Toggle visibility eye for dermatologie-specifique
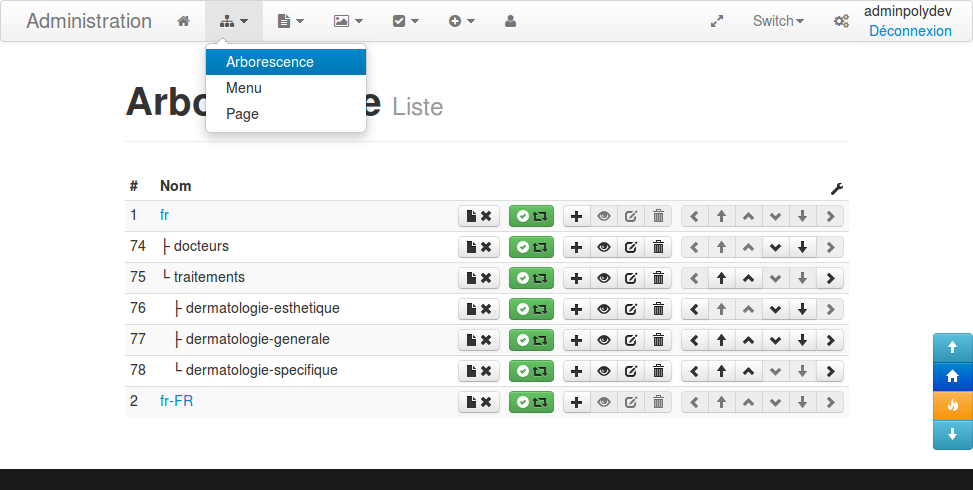Screen dimensions: 973x490 [604, 371]
